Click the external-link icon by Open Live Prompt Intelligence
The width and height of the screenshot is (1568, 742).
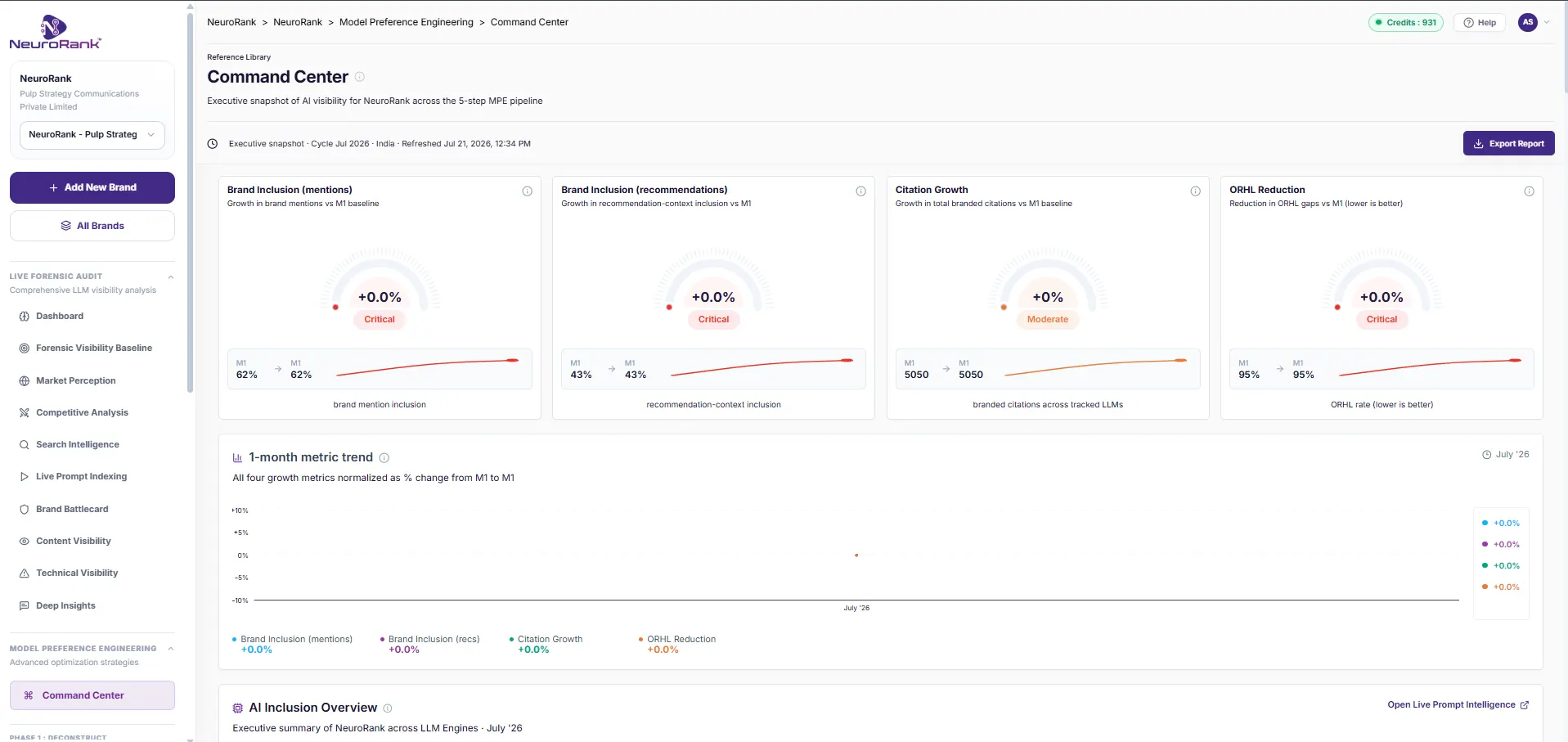(1525, 705)
